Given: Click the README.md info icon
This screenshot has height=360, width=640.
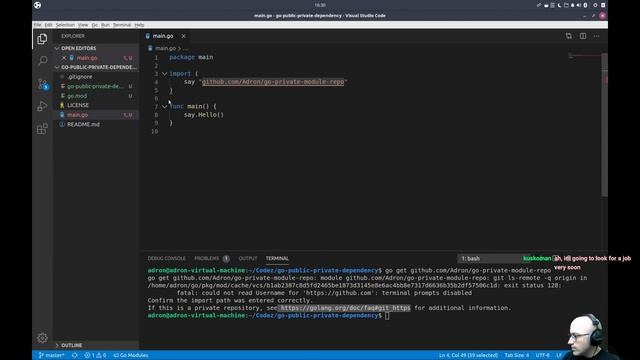Looking at the screenshot, I should 62,124.
